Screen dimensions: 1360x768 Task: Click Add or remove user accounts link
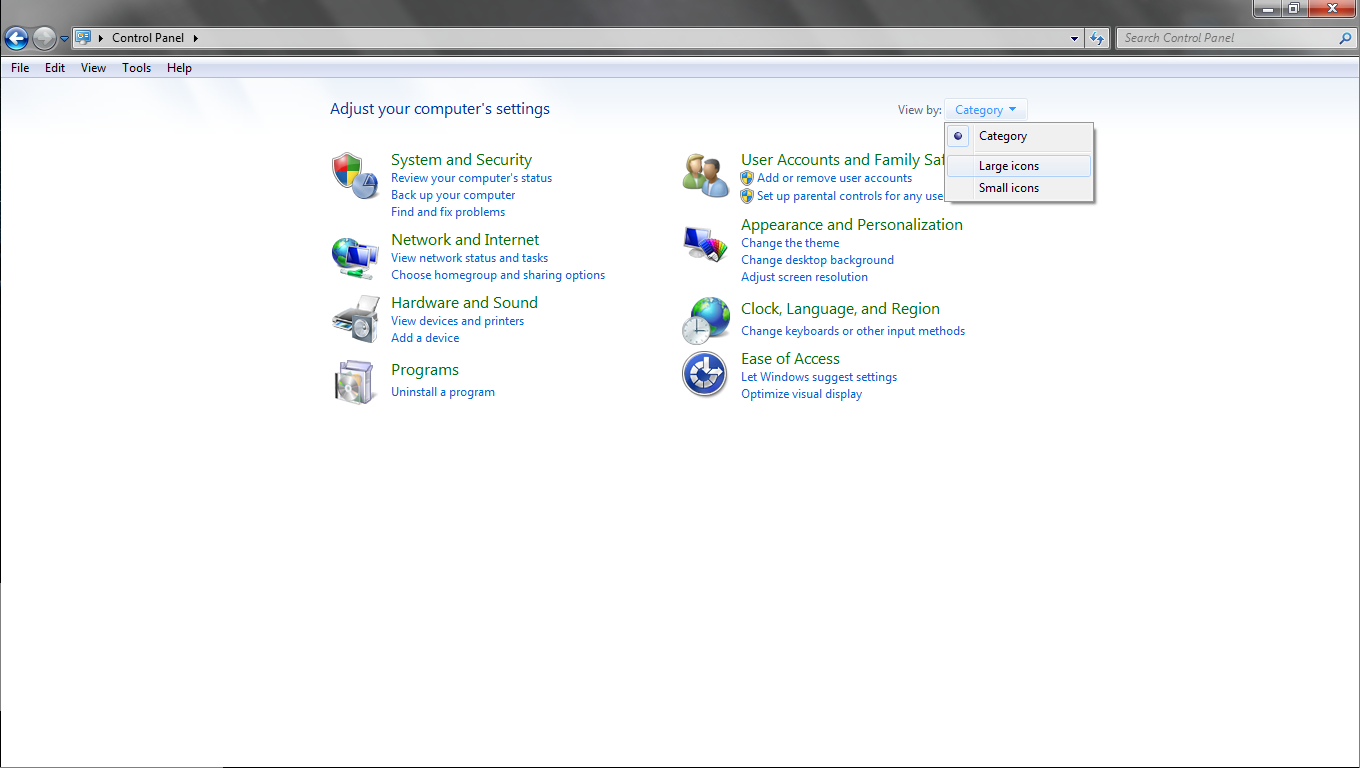[834, 178]
